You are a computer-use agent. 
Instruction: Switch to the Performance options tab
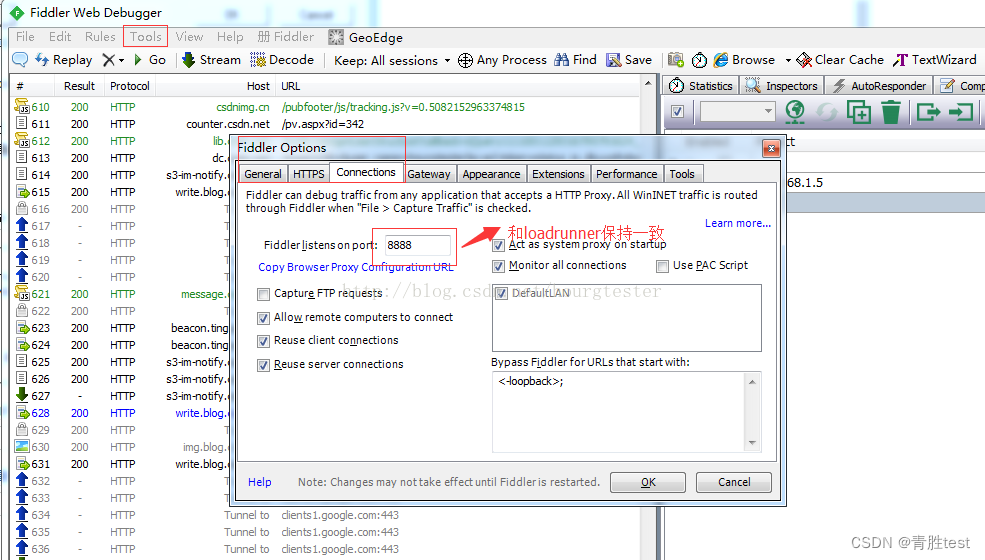click(626, 173)
